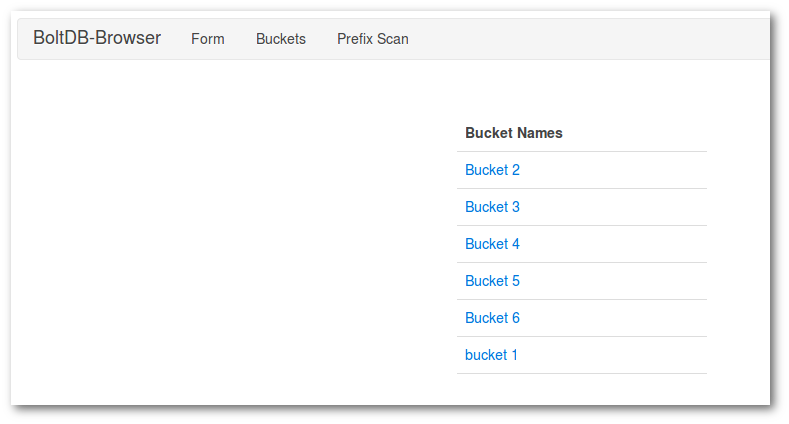Screen dimensions: 789x424
Task: Open the lowercase bucket 1 link
Action: [491, 355]
